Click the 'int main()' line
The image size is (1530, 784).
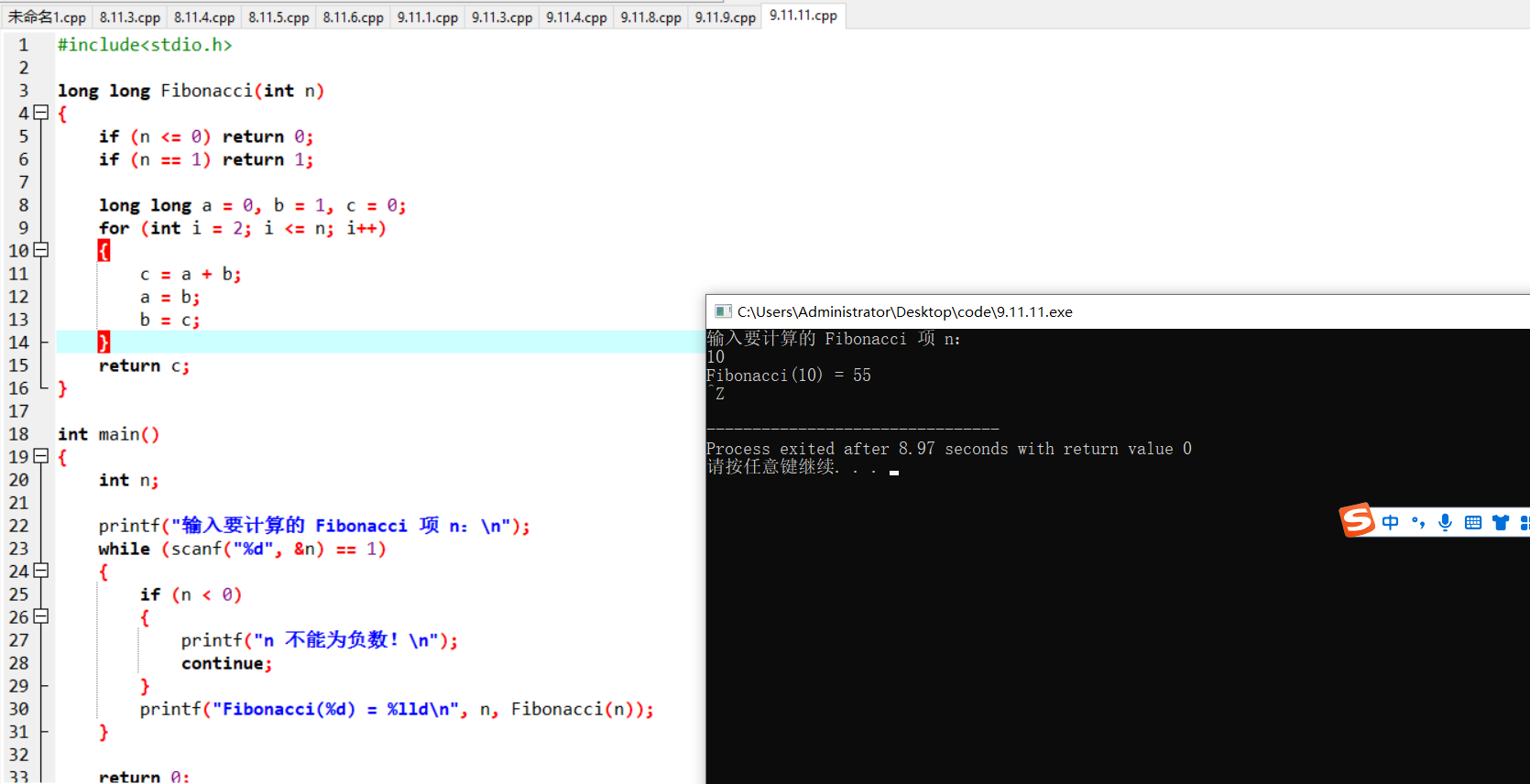tap(109, 433)
